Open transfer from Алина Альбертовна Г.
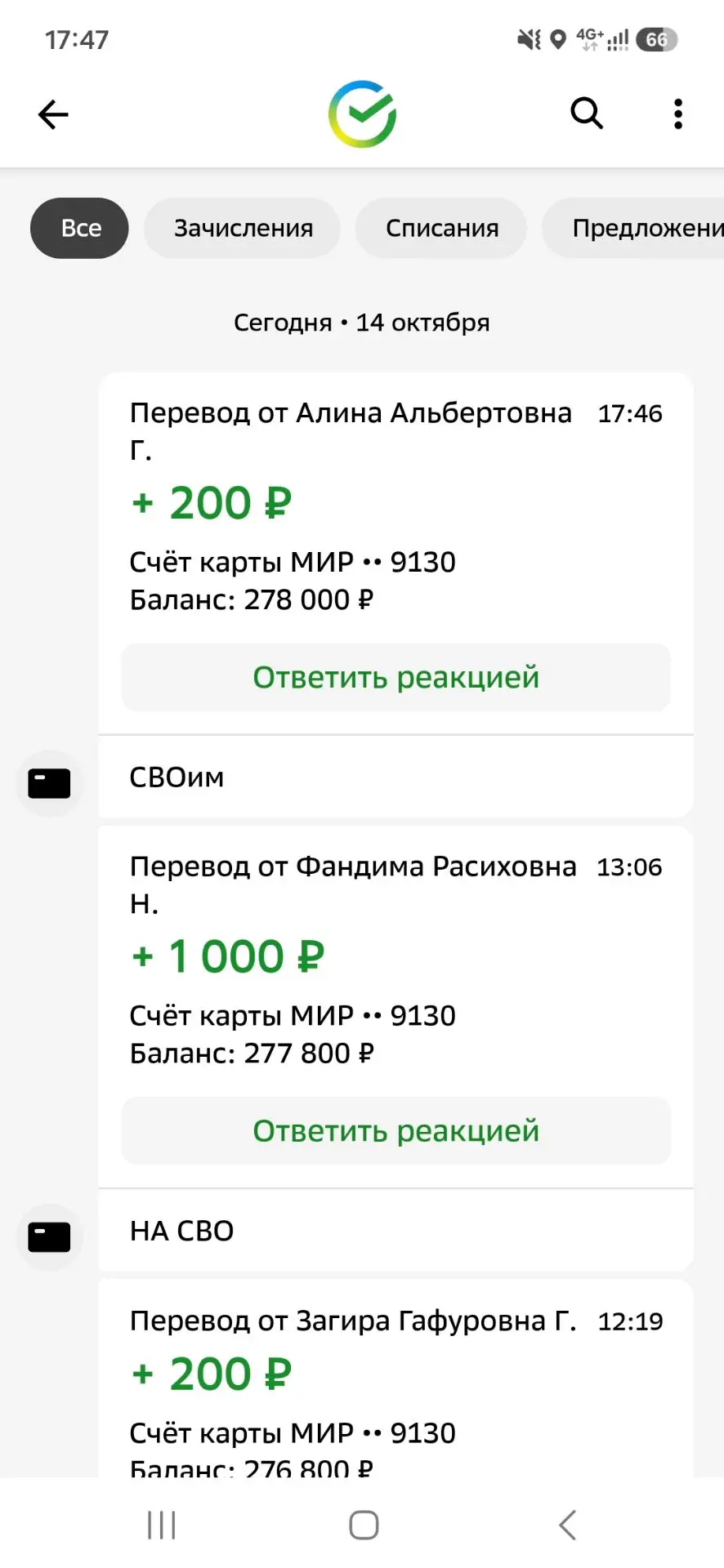The image size is (724, 1568). point(396,506)
